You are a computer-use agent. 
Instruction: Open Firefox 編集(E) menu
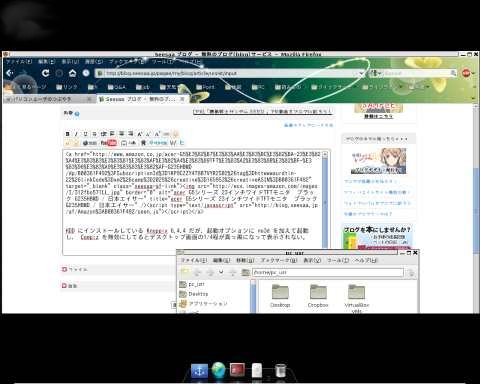46,62
